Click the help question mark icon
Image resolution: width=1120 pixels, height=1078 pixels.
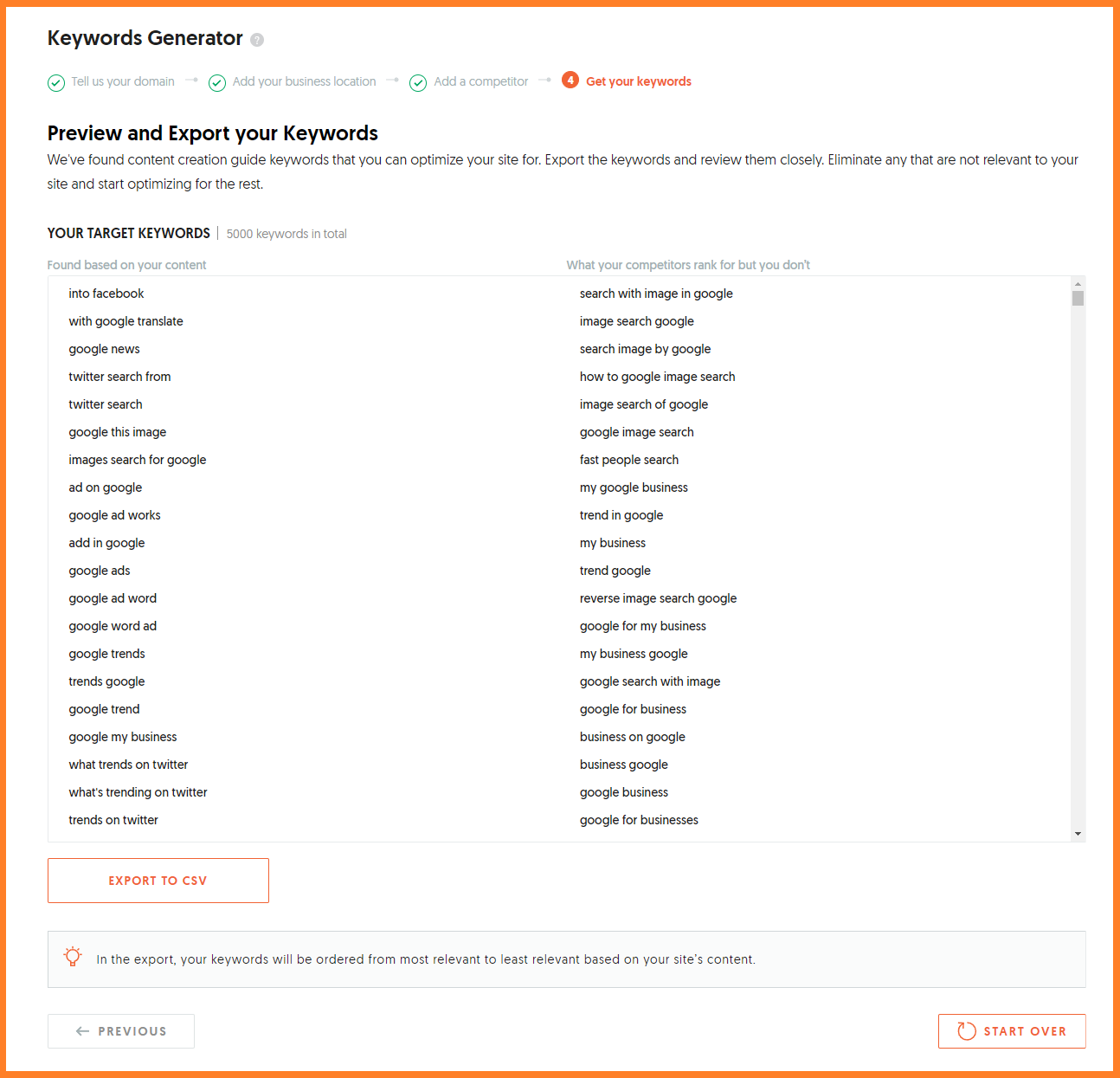(257, 40)
